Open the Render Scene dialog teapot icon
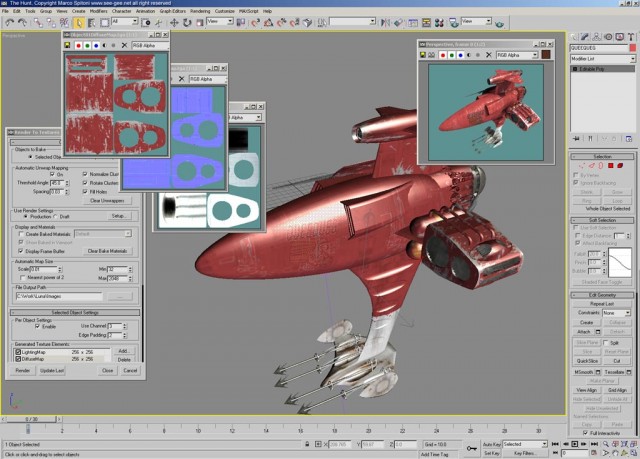 [x=453, y=22]
